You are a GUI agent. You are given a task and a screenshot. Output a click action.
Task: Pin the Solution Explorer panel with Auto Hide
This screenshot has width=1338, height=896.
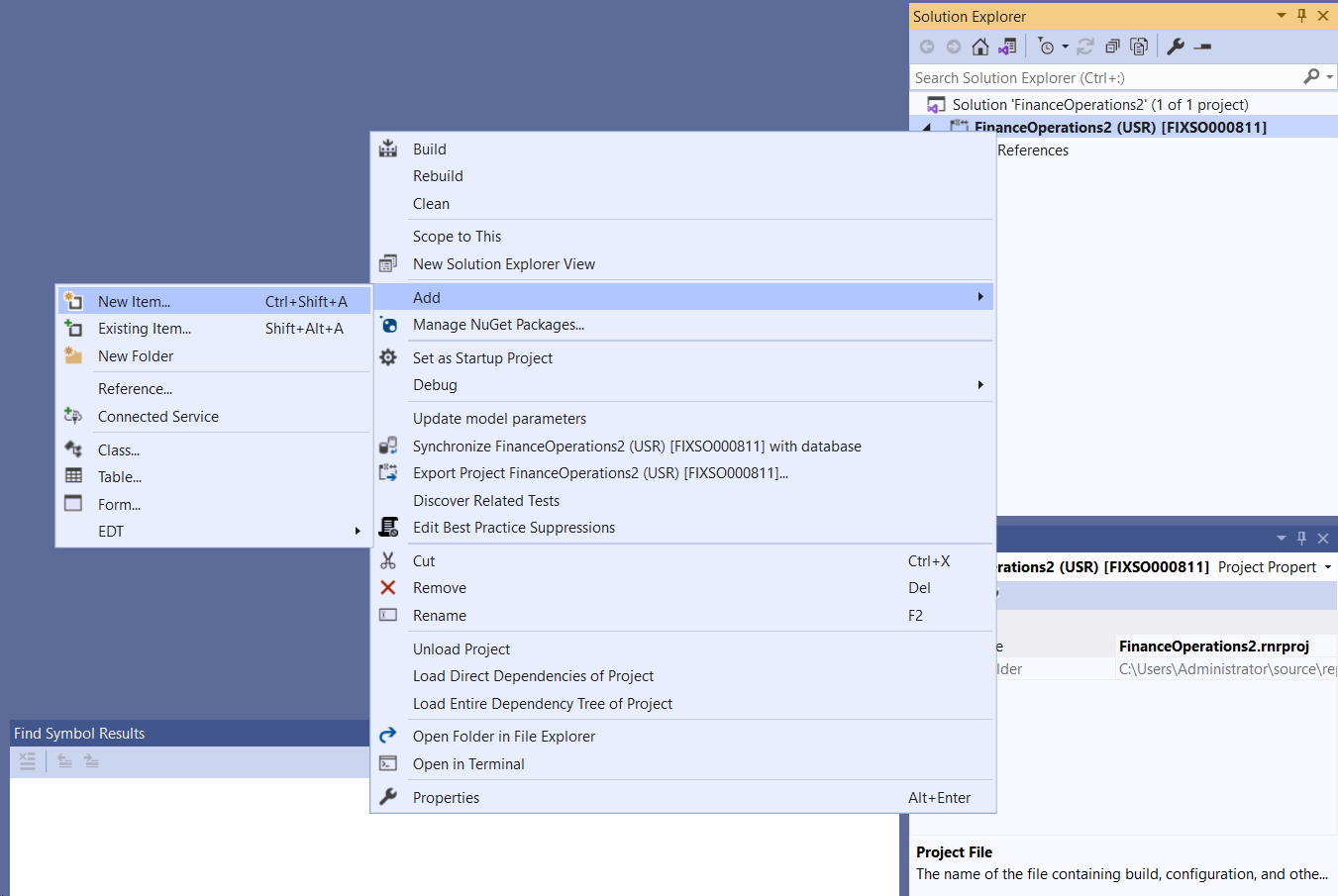click(x=1301, y=16)
